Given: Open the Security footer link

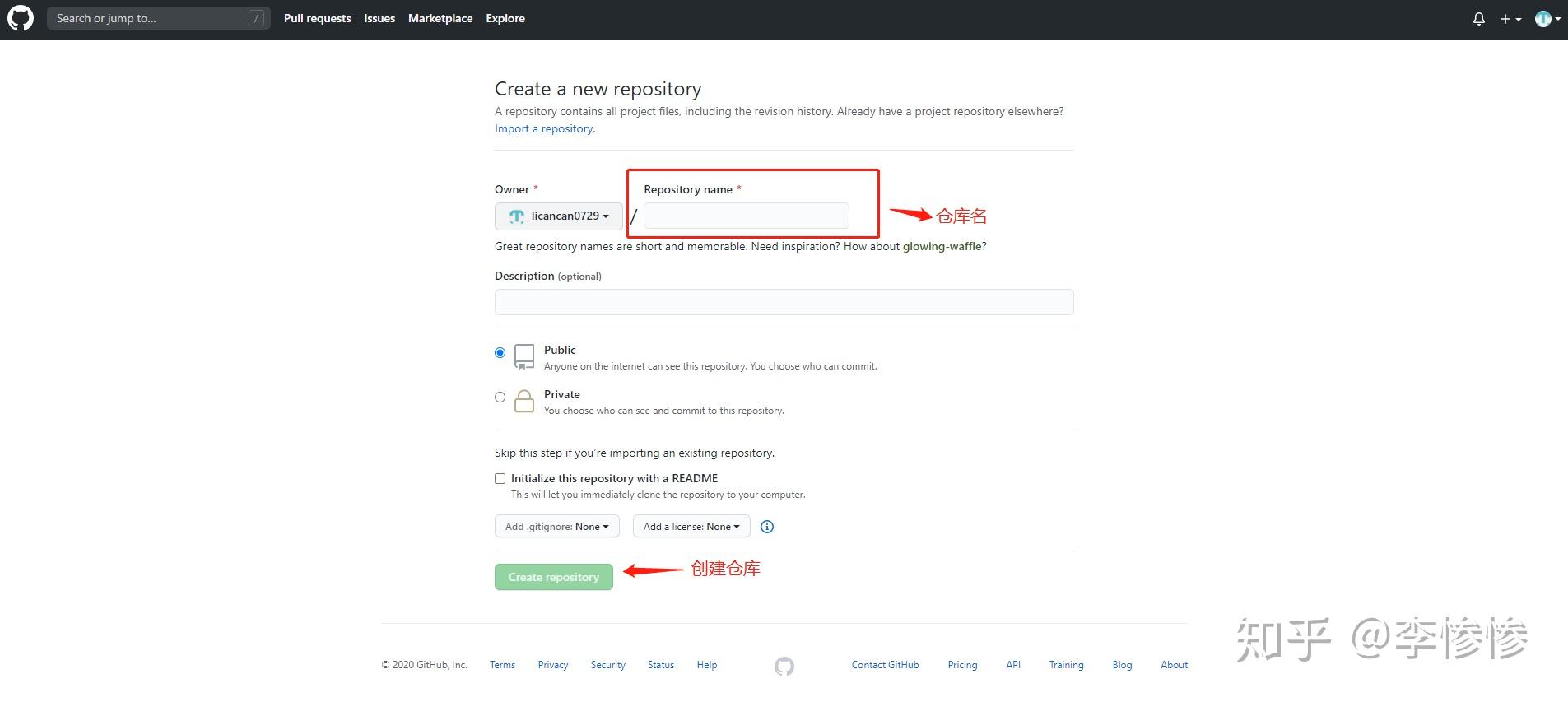Looking at the screenshot, I should [608, 665].
